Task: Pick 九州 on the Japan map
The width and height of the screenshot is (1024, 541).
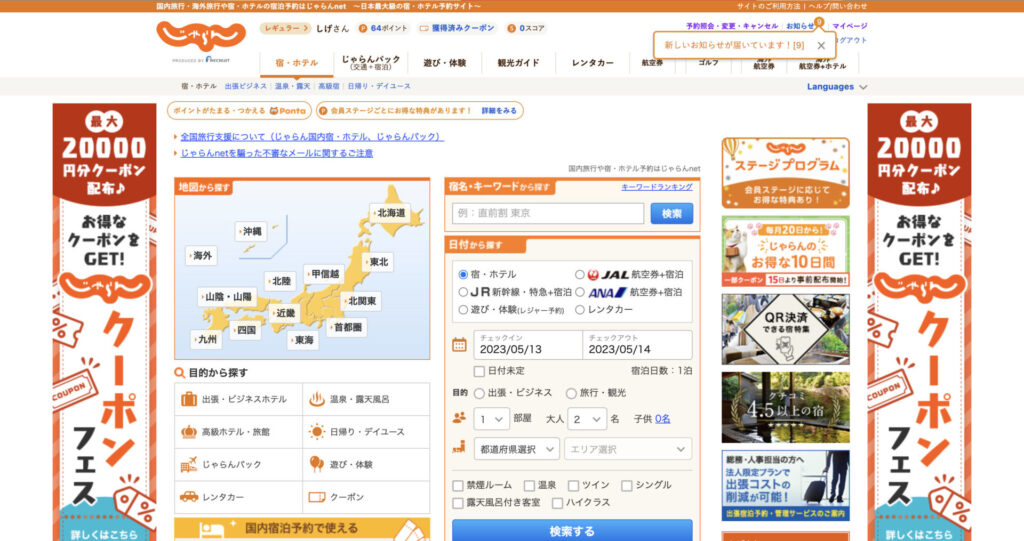Action: [x=206, y=339]
